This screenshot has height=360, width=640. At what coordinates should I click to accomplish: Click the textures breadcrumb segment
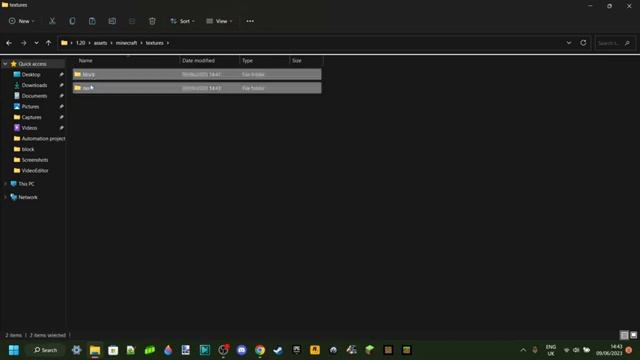coord(154,43)
